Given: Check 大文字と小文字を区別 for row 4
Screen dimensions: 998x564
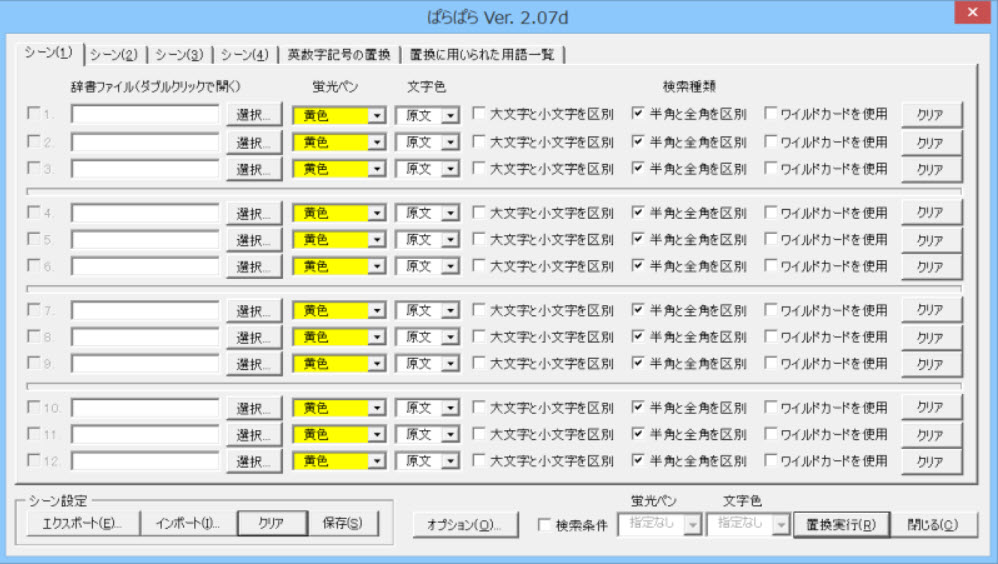Looking at the screenshot, I should click(x=479, y=212).
